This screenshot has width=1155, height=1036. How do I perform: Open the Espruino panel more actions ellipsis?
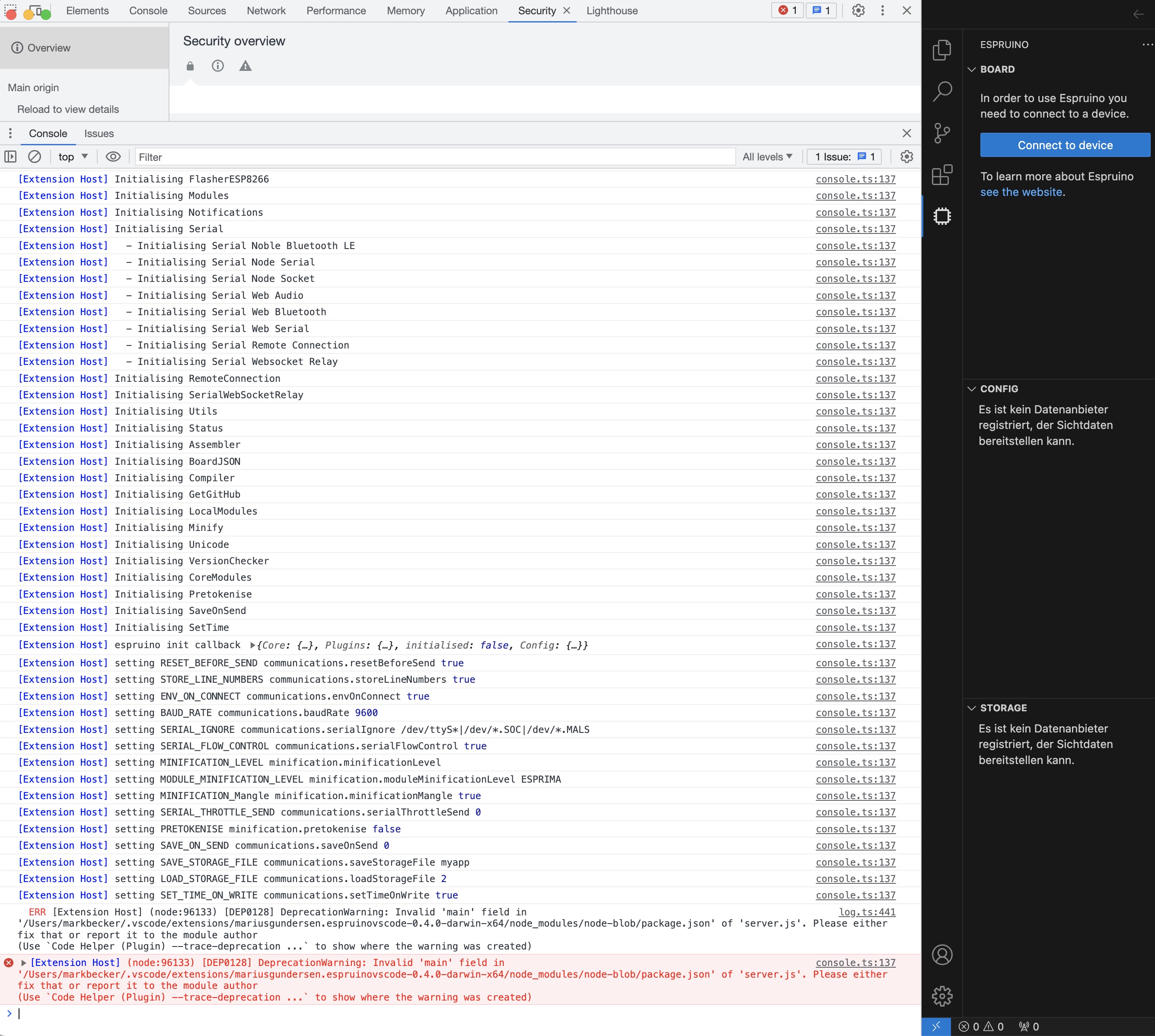click(1148, 45)
